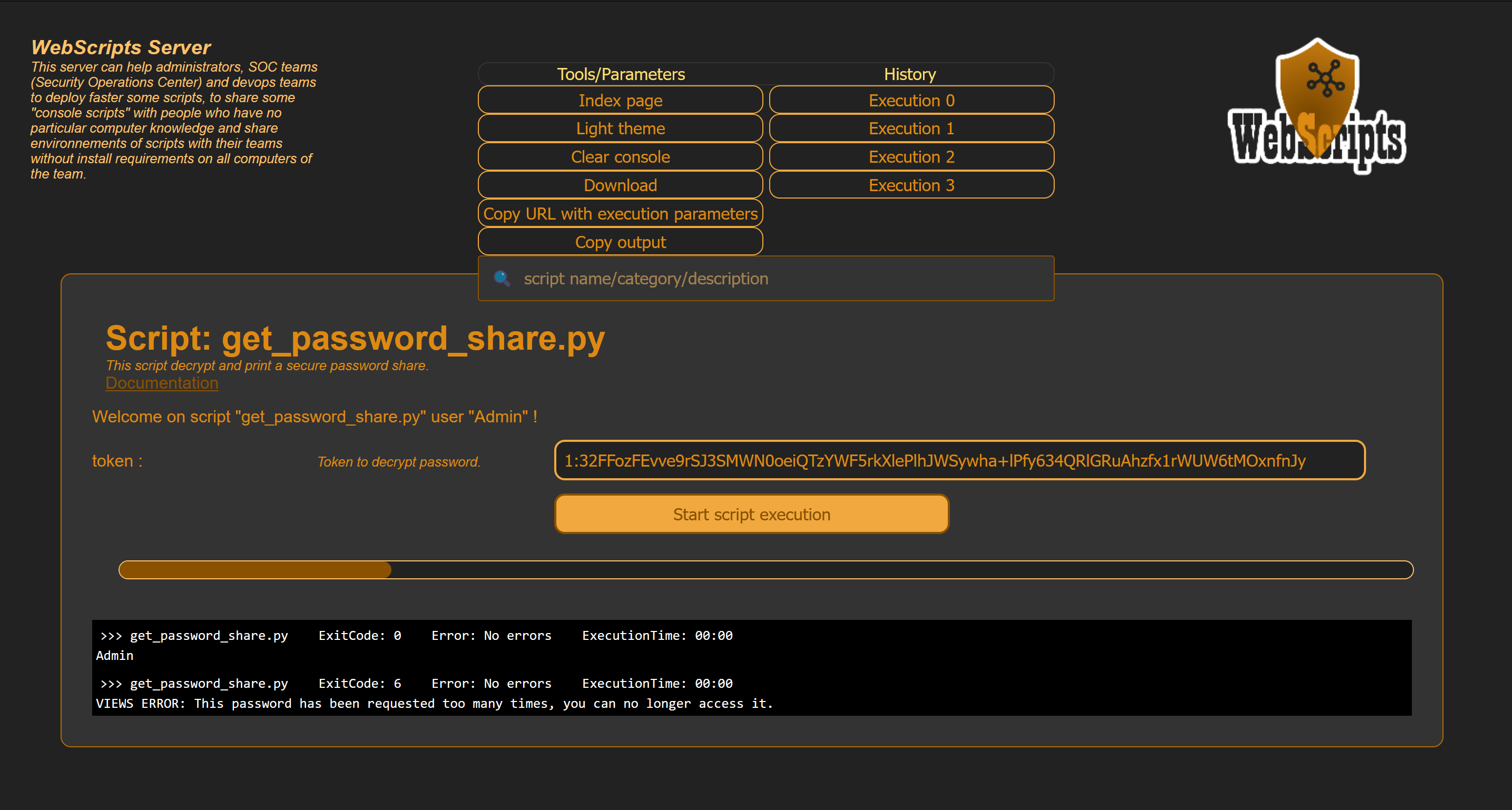Click the Index page button
The width and height of the screenshot is (1512, 810).
pyautogui.click(x=620, y=100)
